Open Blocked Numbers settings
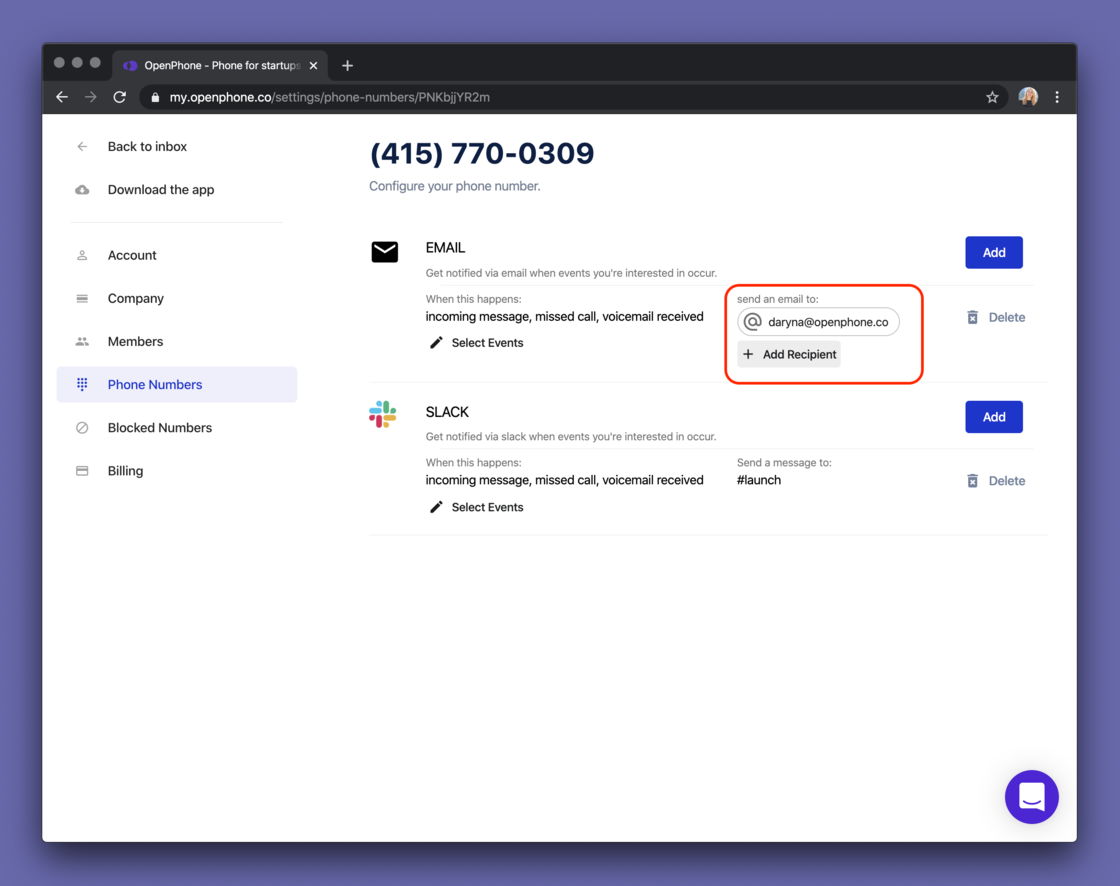Screen dimensions: 1120x886 click(x=160, y=428)
